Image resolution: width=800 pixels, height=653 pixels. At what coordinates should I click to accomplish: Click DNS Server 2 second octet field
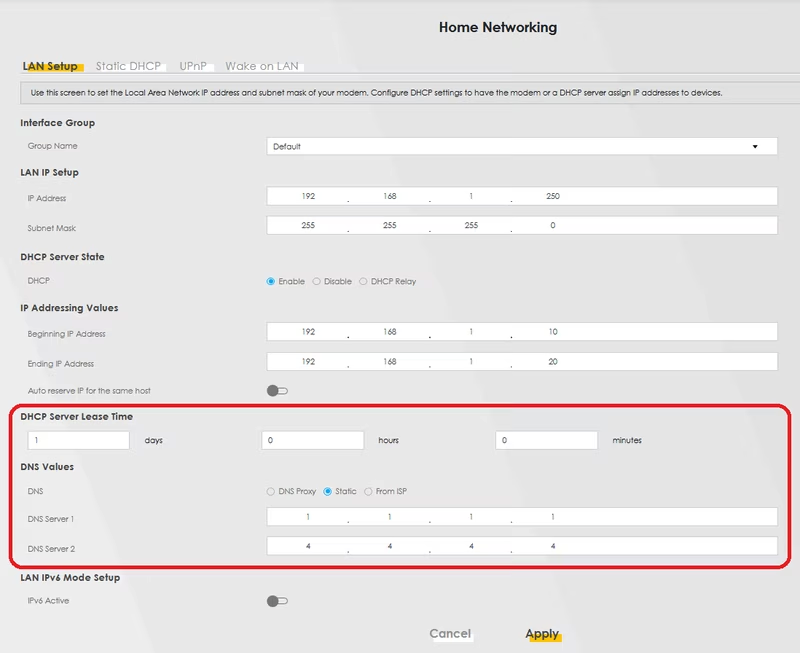point(390,546)
